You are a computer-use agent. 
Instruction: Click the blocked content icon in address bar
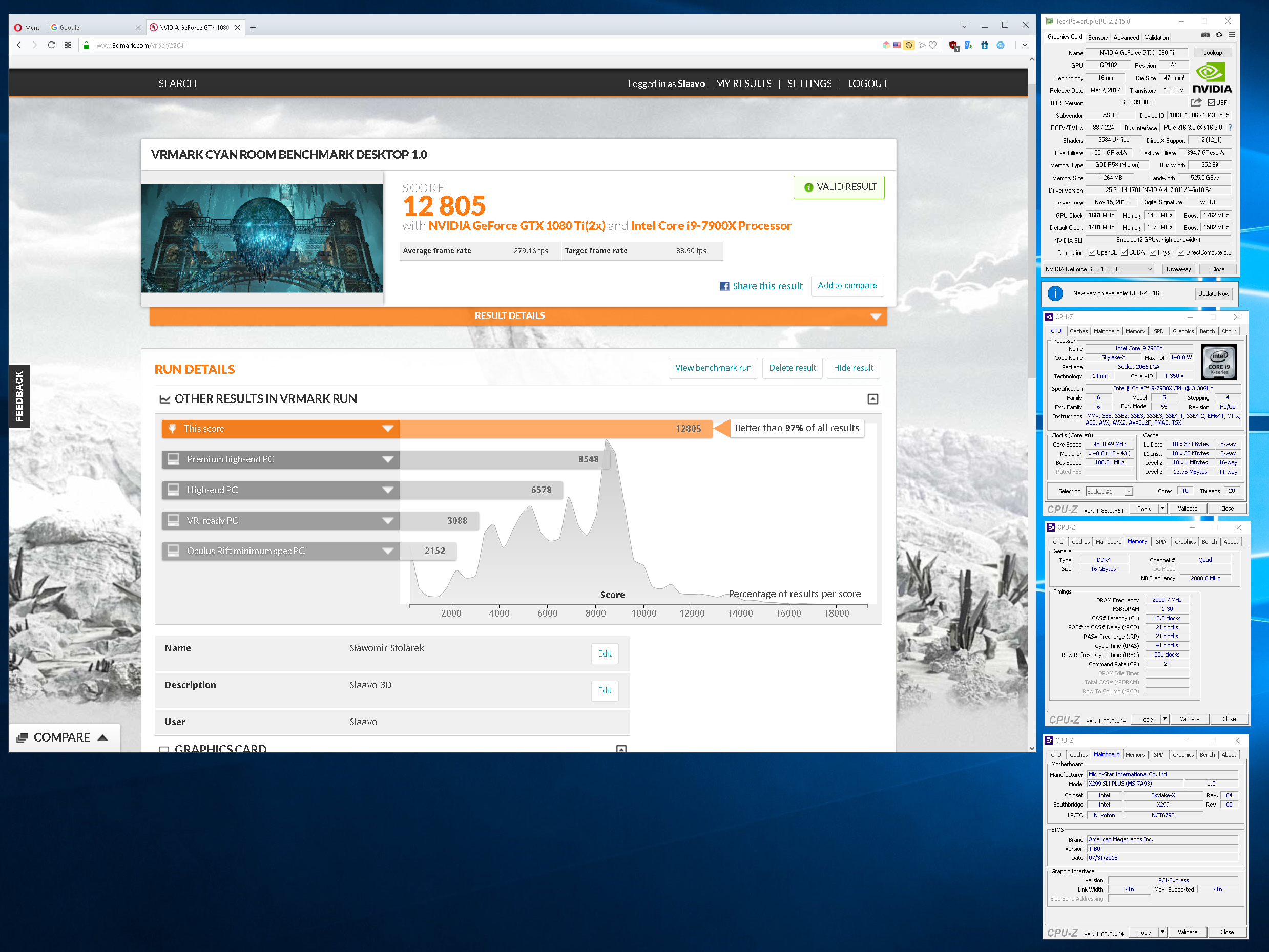(909, 45)
